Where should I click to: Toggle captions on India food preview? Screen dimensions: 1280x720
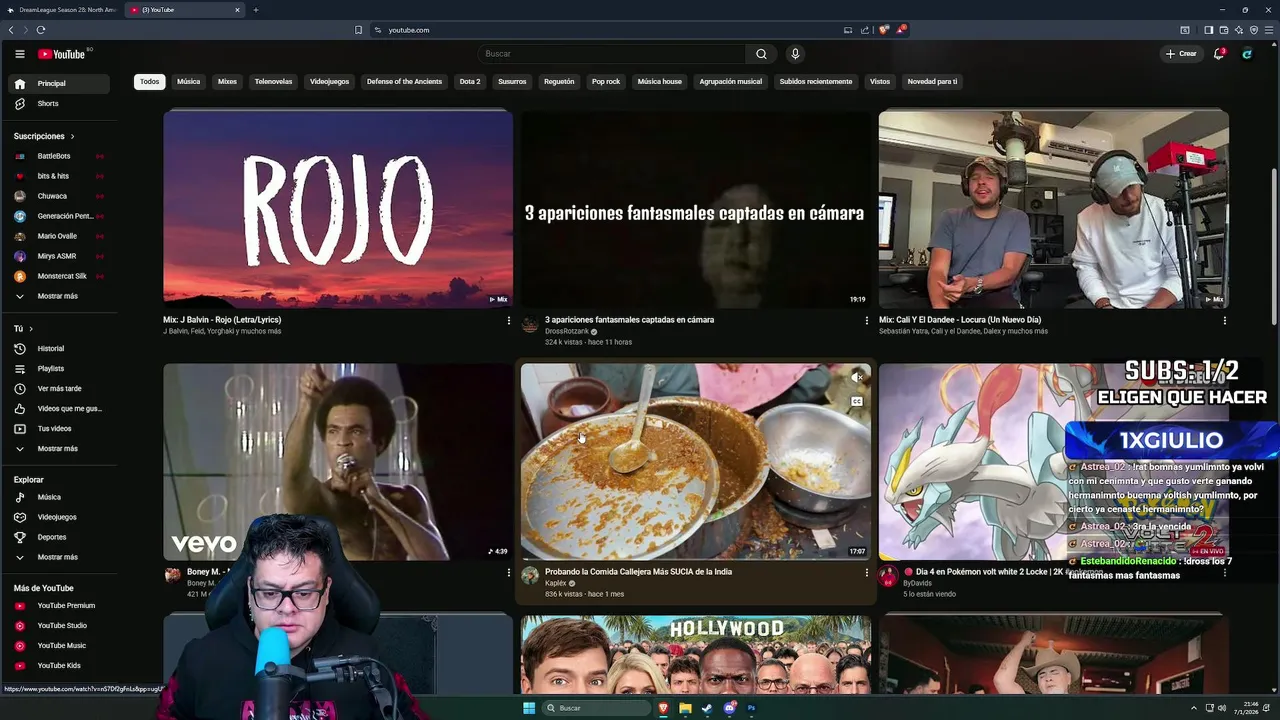(x=857, y=402)
